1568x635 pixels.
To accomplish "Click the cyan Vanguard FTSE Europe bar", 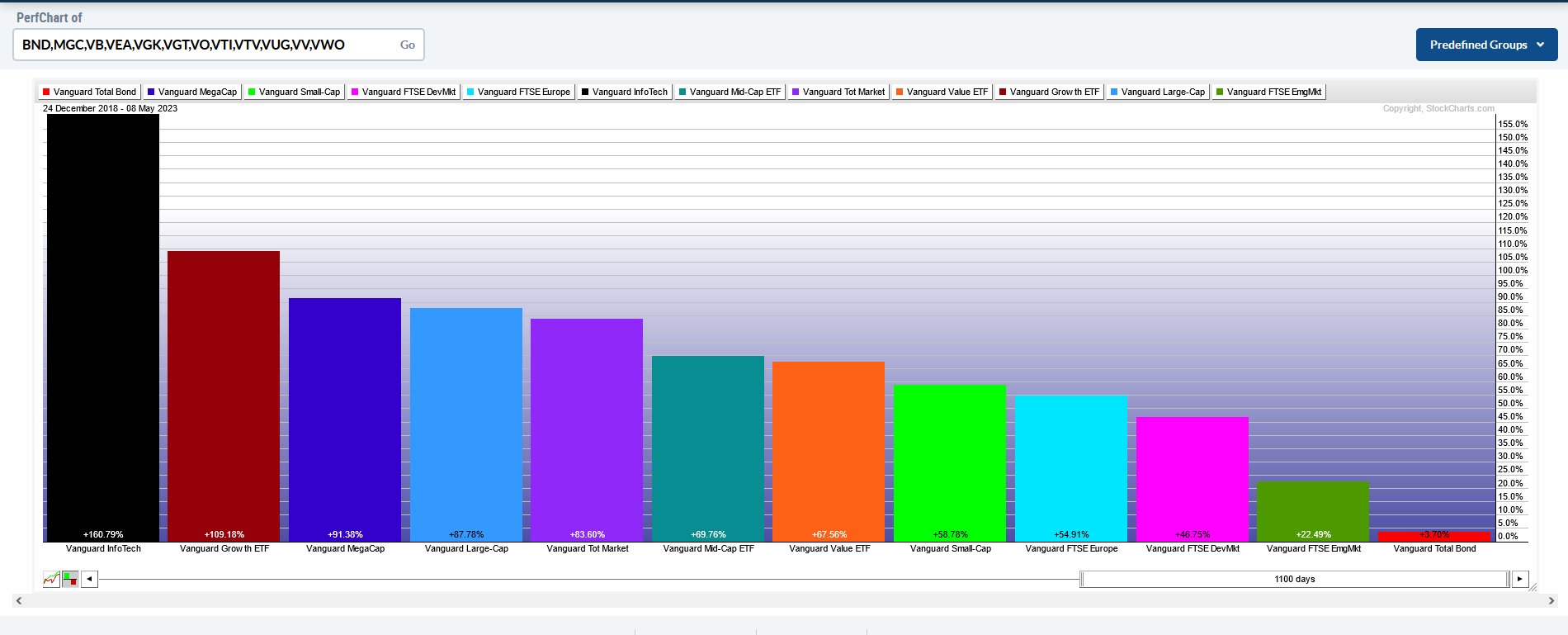I will pyautogui.click(x=1071, y=468).
